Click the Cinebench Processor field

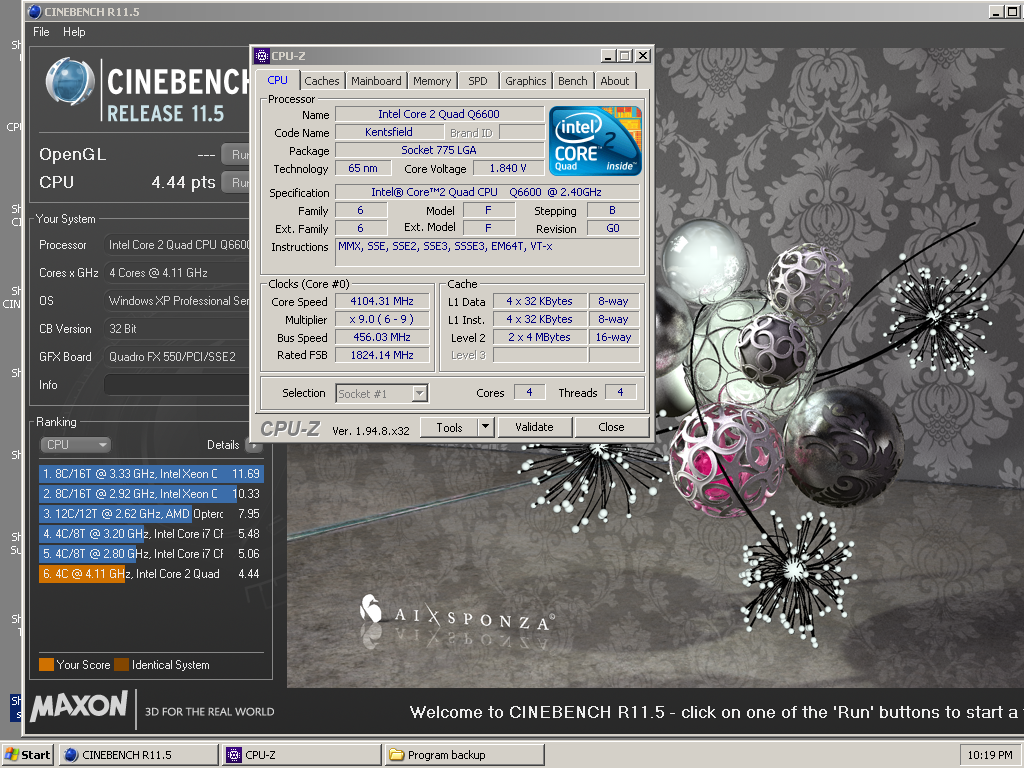(x=177, y=245)
